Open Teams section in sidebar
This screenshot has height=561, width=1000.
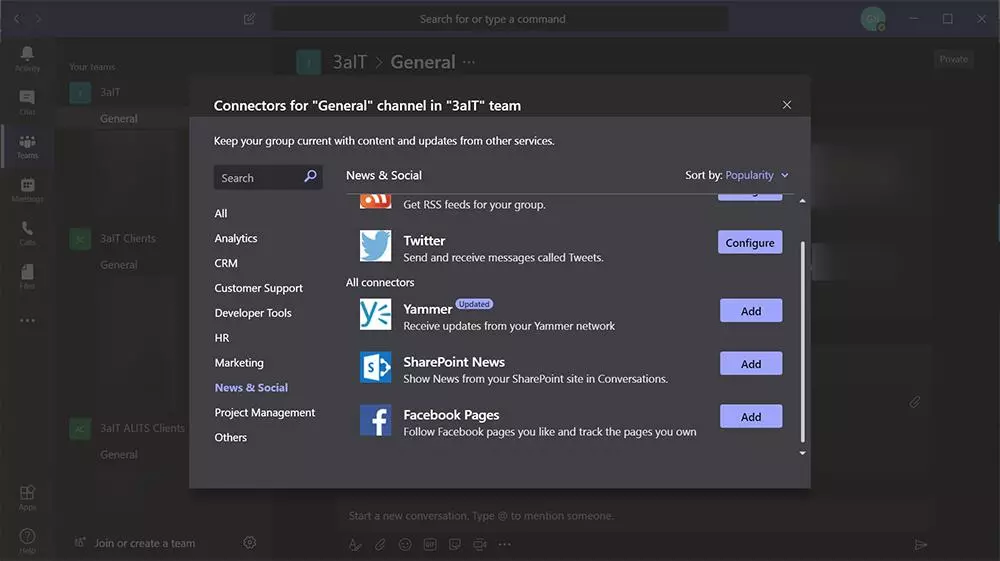27,146
